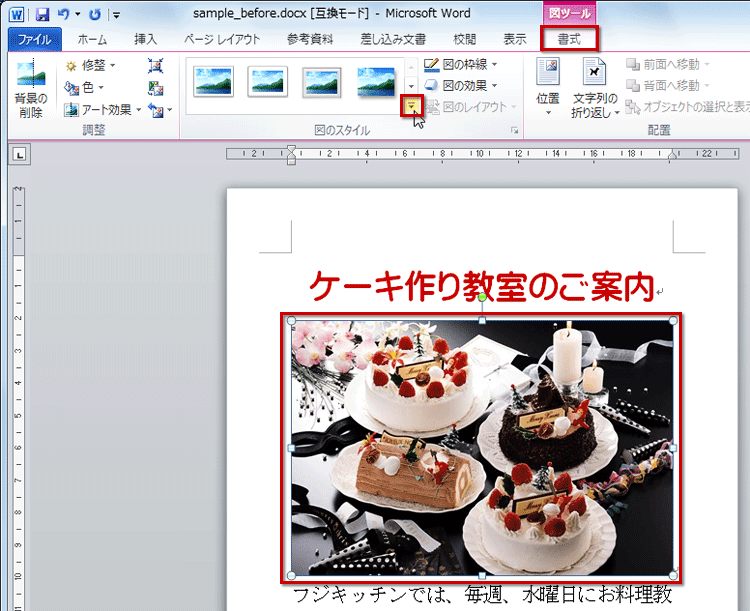Viewport: 750px width, 611px height.
Task: Click 前面へ移動 bring forward
Action: click(668, 64)
